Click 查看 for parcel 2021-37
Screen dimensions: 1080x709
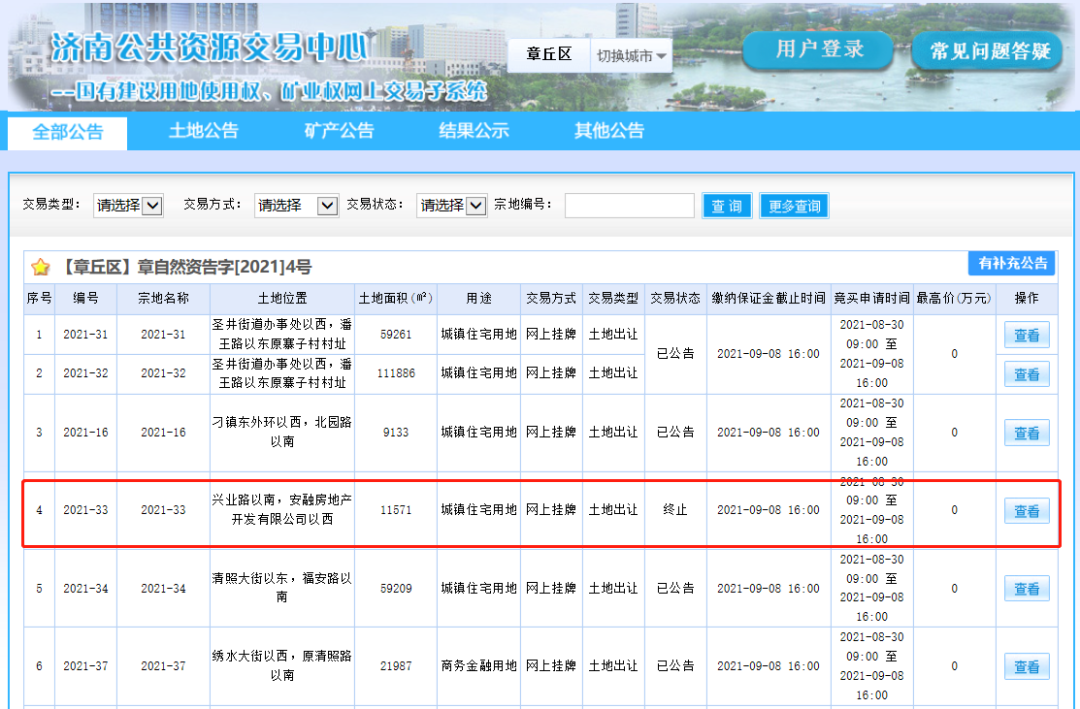1026,666
